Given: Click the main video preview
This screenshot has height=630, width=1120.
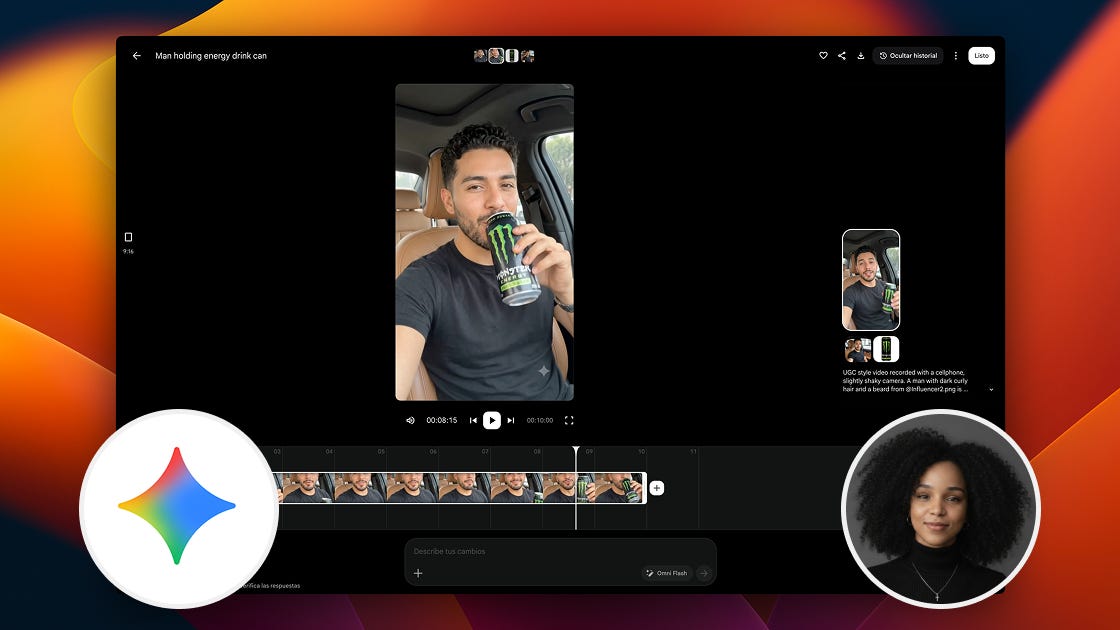Looking at the screenshot, I should (484, 242).
